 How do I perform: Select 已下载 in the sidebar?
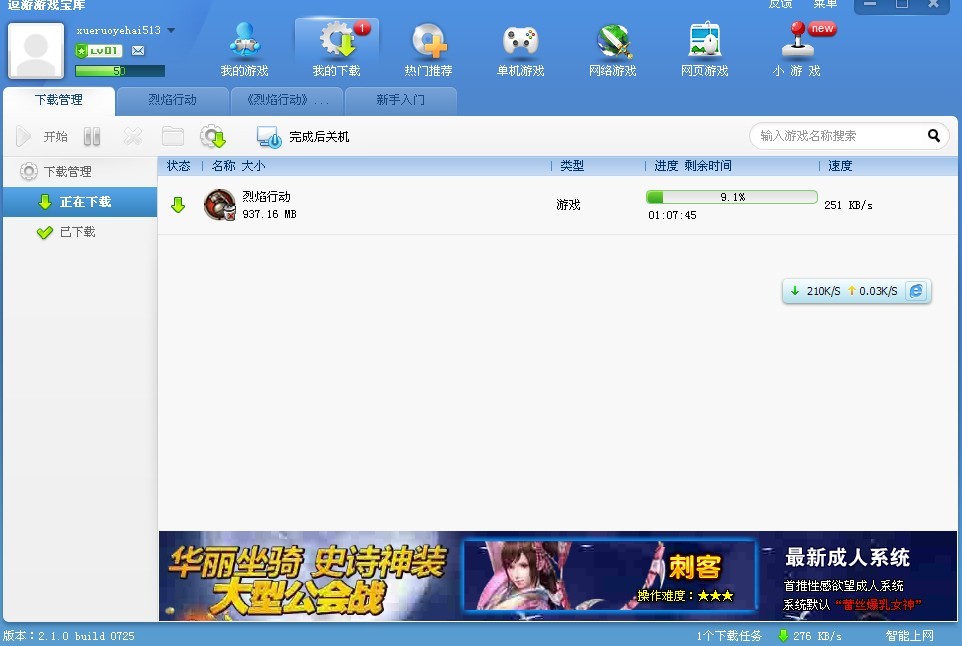tap(80, 232)
